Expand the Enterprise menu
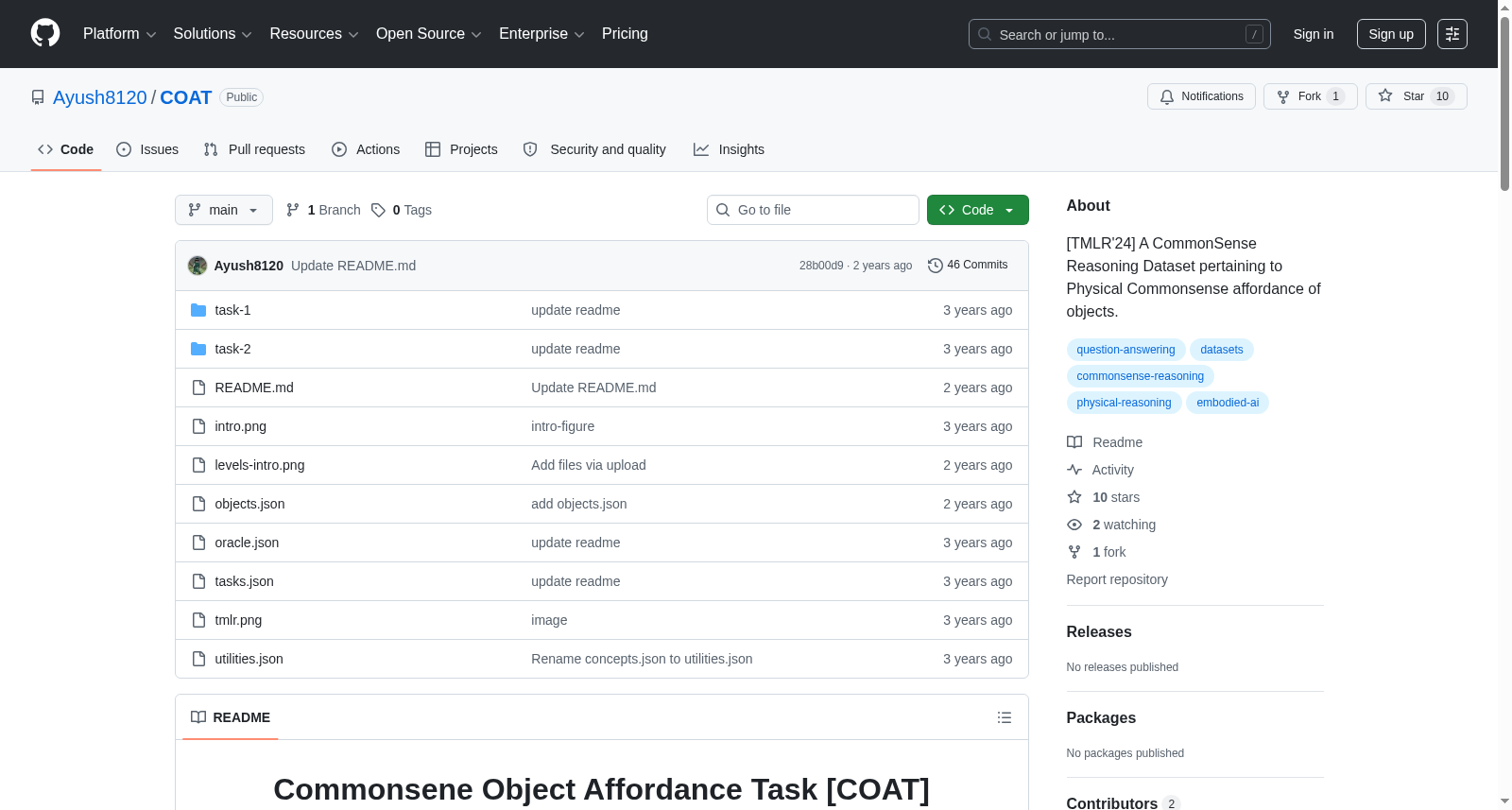This screenshot has width=1512, height=810. click(541, 34)
